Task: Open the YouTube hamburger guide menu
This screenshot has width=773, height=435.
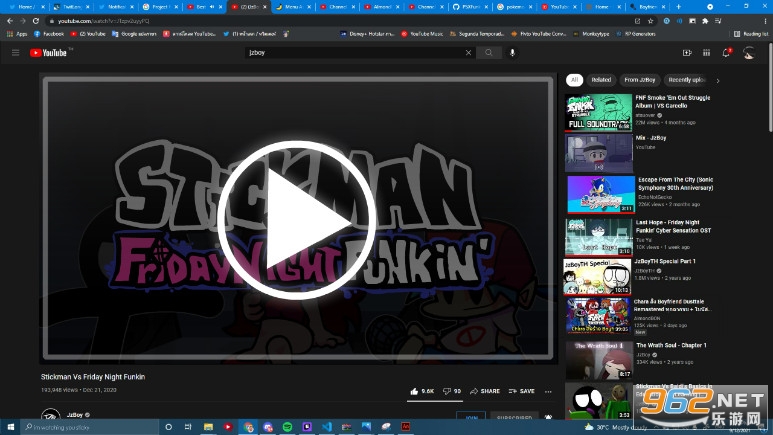Action: click(15, 53)
